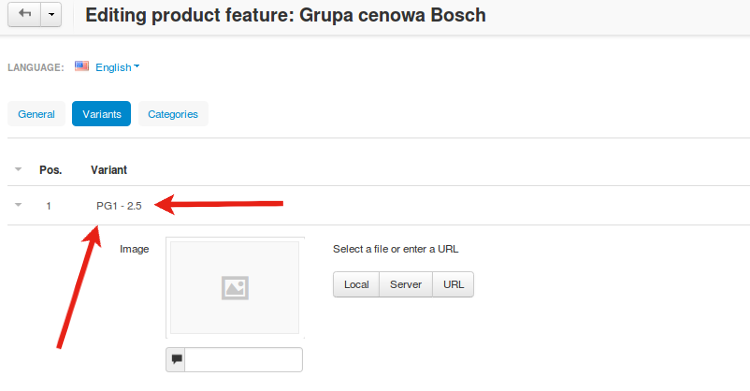Screen dimensions: 750x391
Task: Click the Pos. column header
Action: [x=51, y=170]
